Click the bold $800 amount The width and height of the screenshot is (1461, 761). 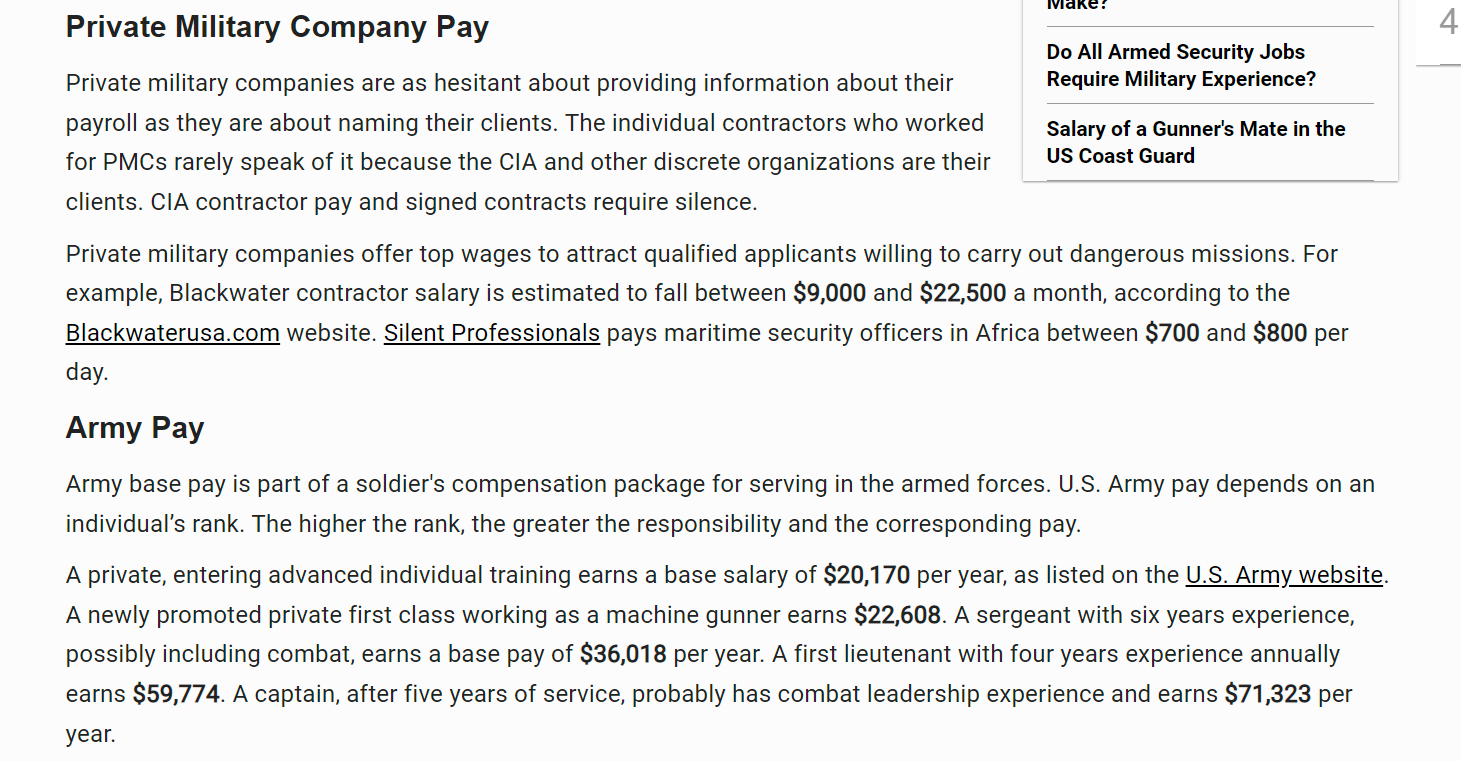click(1280, 333)
